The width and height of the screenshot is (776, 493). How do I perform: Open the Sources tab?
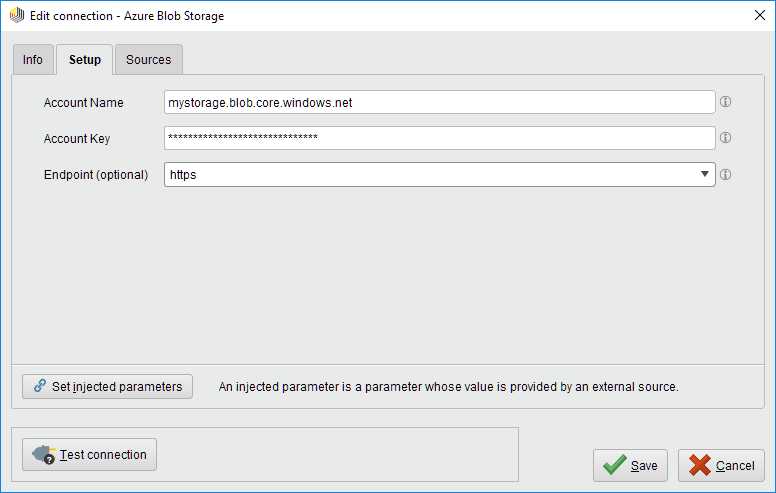(148, 60)
